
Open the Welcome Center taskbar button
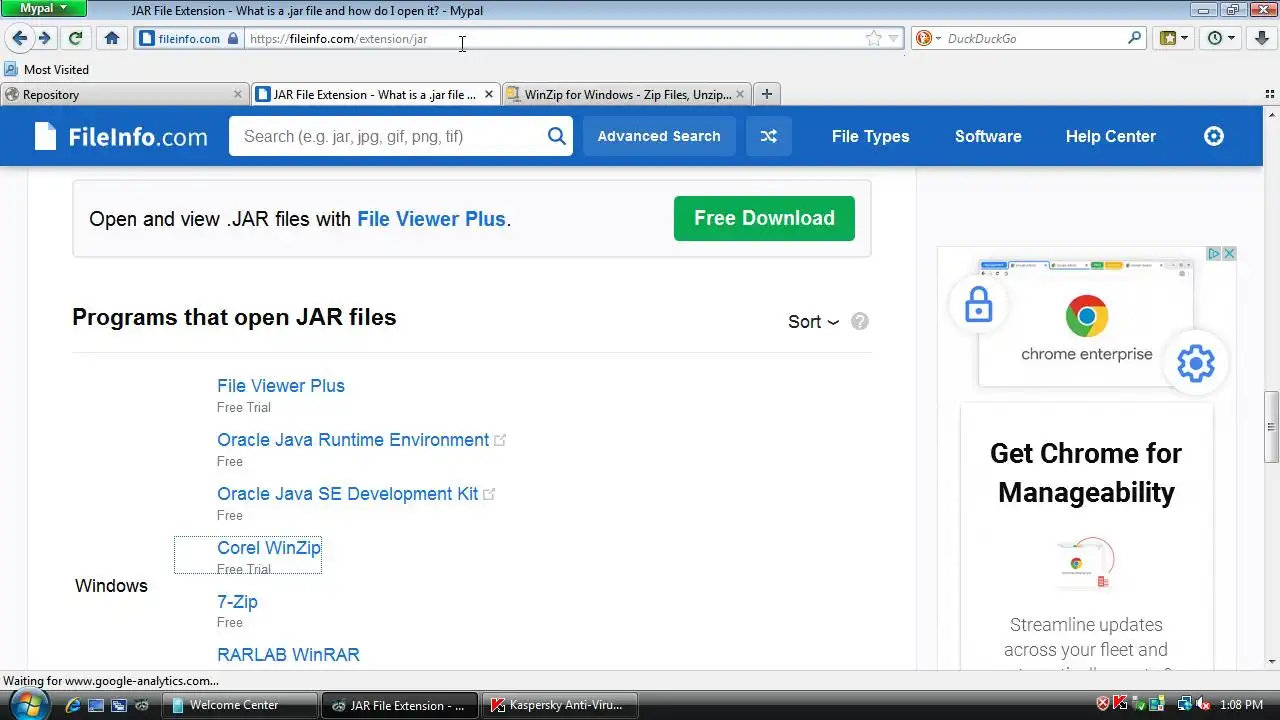tap(240, 705)
